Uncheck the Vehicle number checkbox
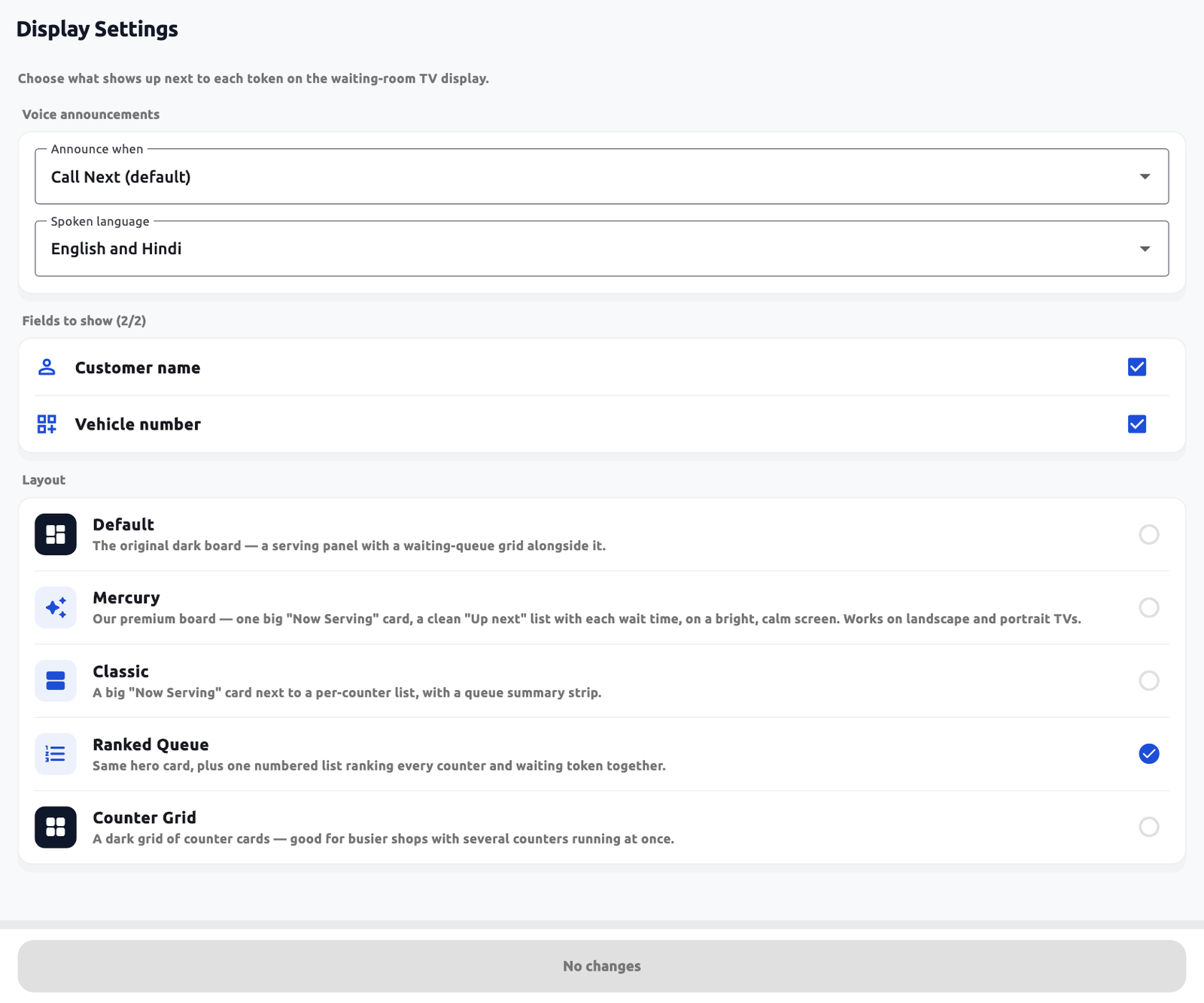This screenshot has width=1204, height=1003. pos(1137,424)
